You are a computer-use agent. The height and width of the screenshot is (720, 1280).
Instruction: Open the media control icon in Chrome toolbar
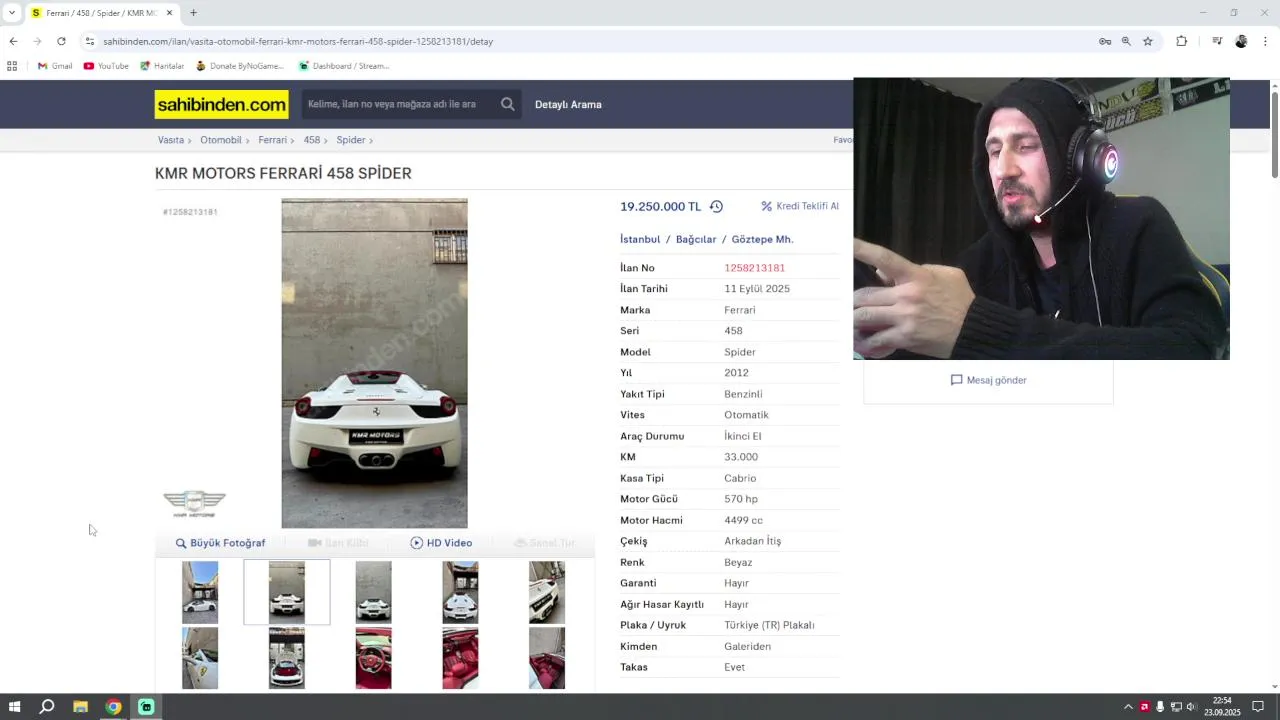pos(1217,41)
